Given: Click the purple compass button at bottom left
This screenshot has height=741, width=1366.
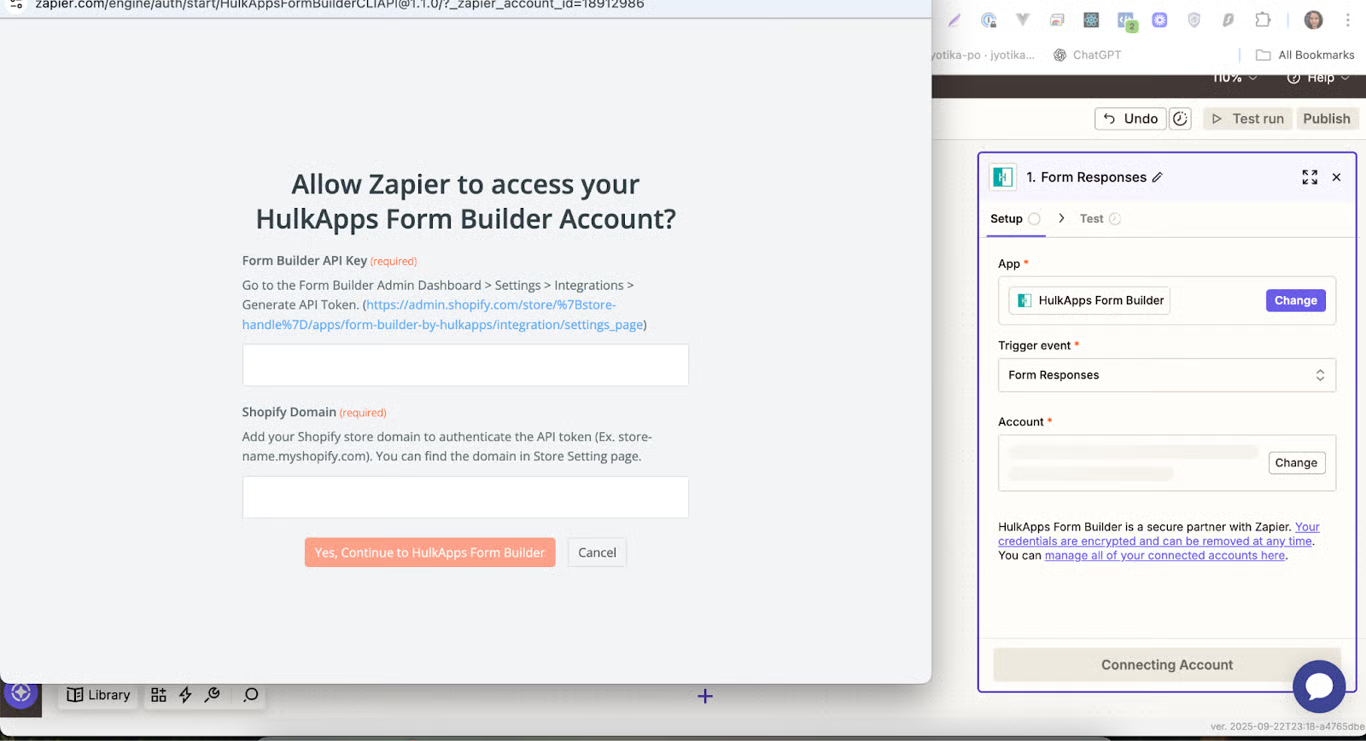Looking at the screenshot, I should [21, 693].
